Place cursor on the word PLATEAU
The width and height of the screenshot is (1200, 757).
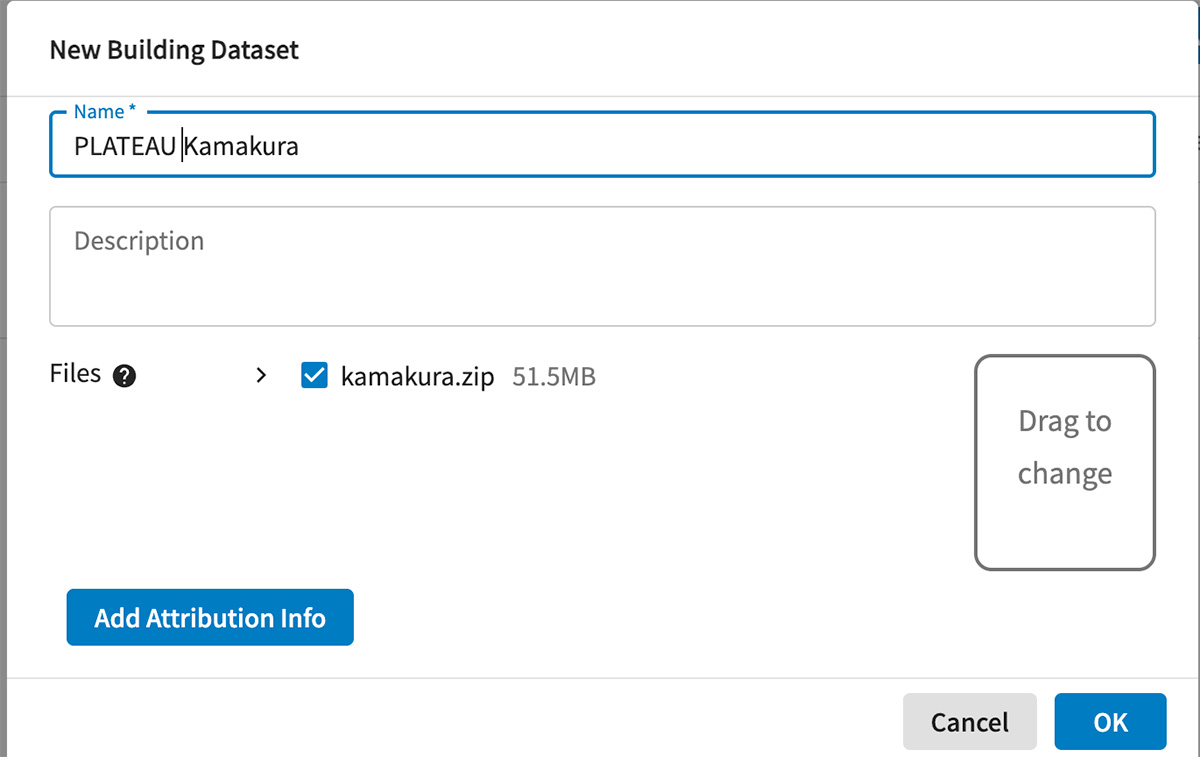click(x=124, y=147)
